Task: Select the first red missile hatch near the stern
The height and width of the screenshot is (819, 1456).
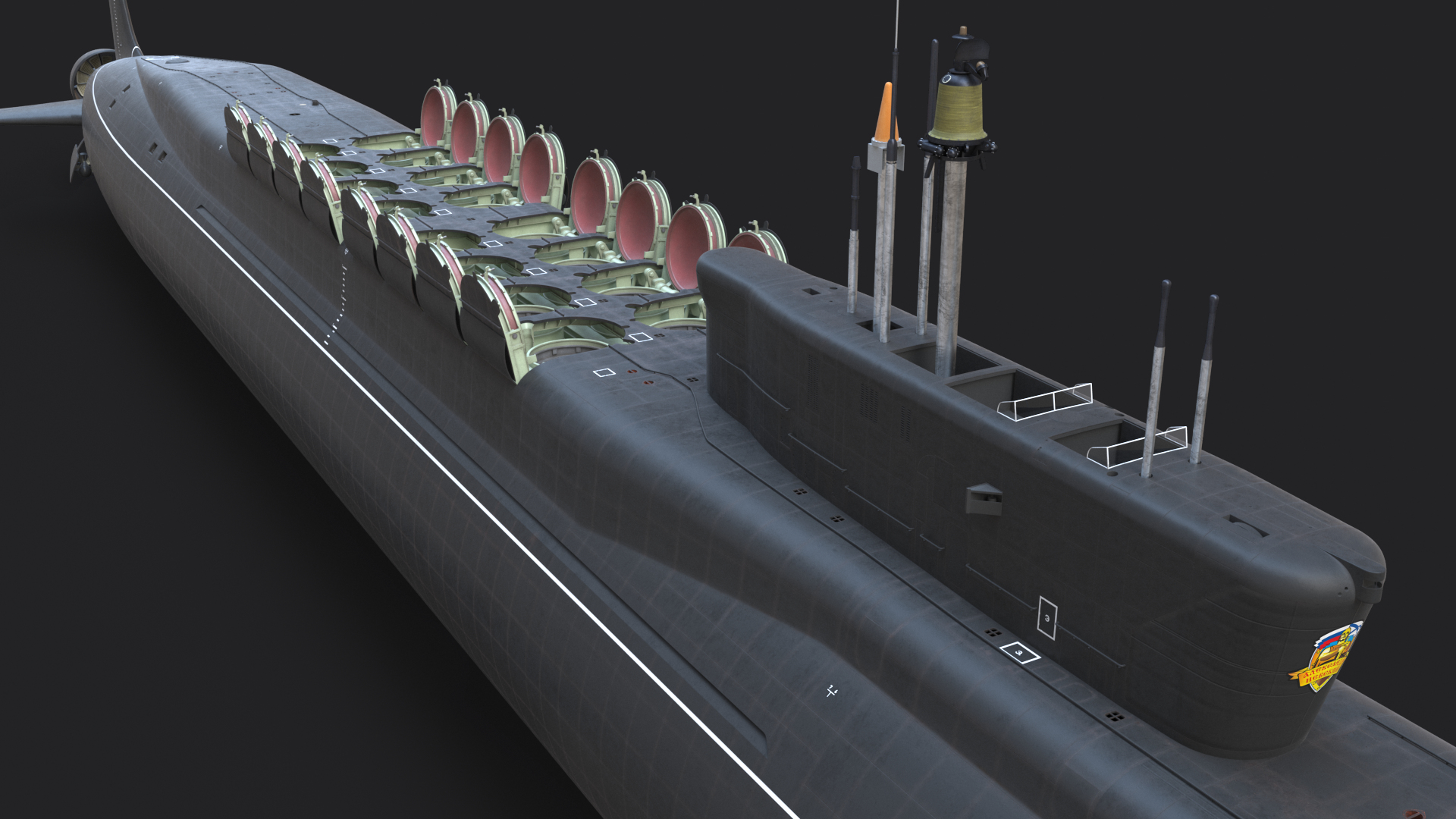Action: [x=436, y=118]
